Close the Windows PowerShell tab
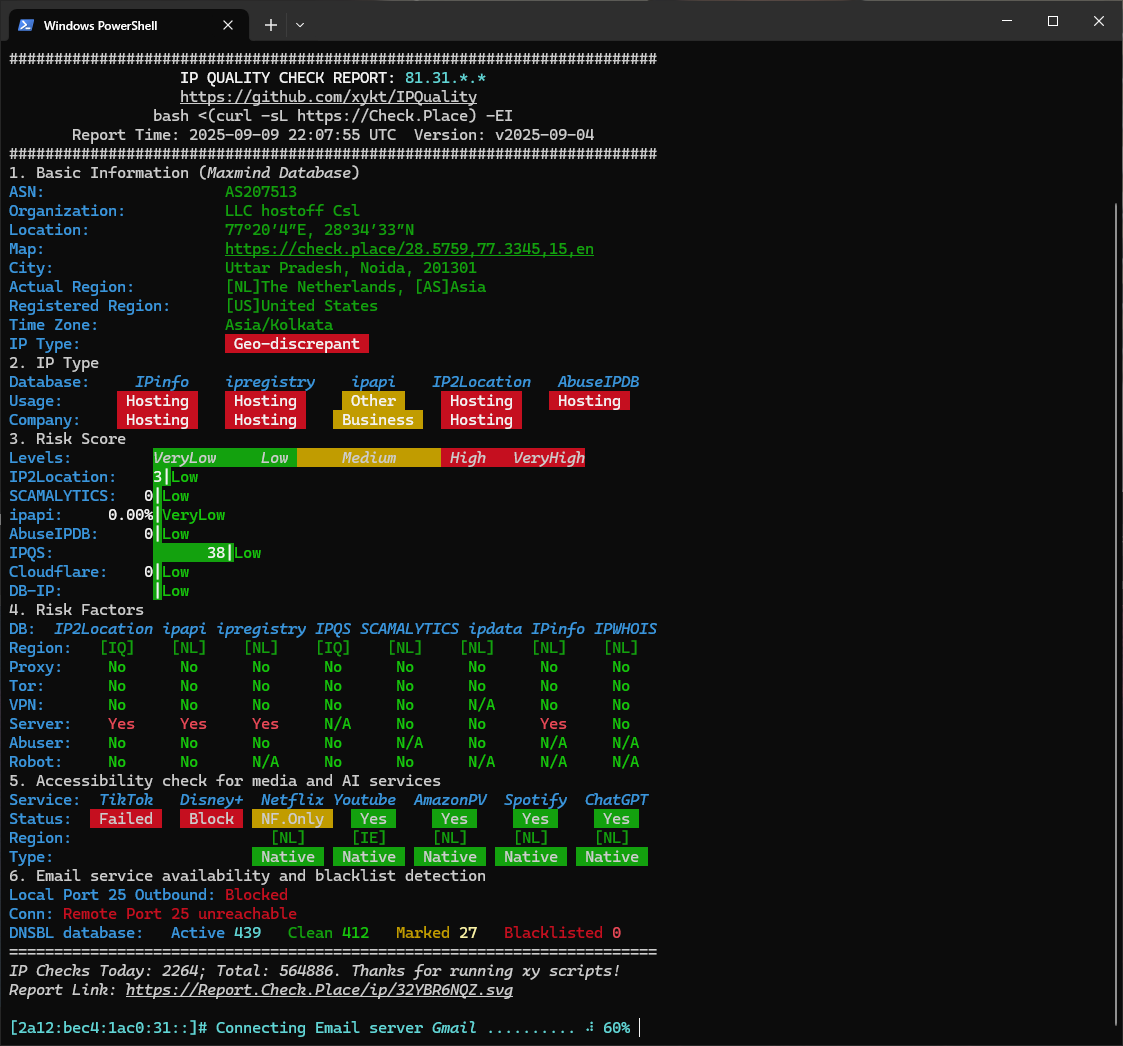 coord(230,25)
